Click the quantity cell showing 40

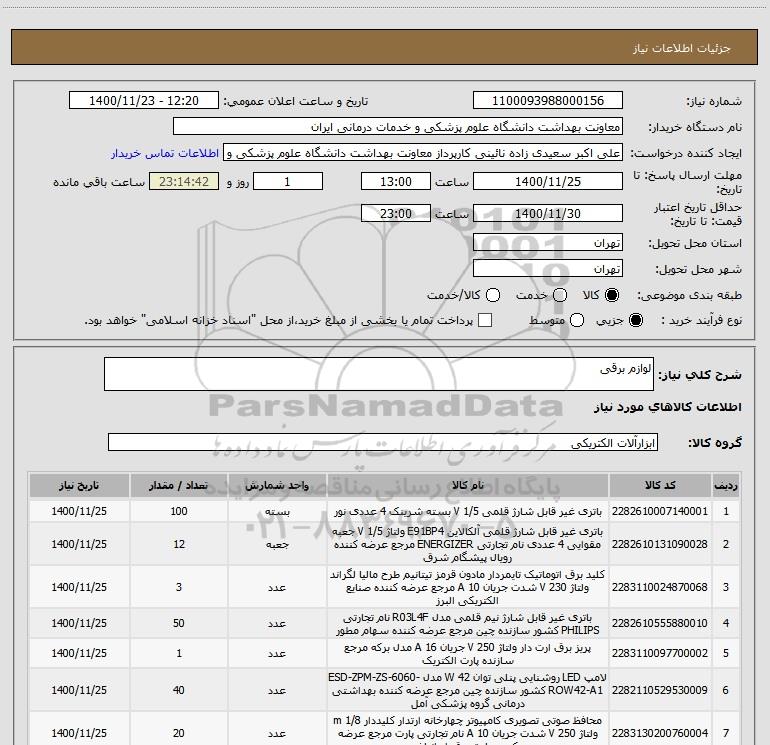click(179, 690)
